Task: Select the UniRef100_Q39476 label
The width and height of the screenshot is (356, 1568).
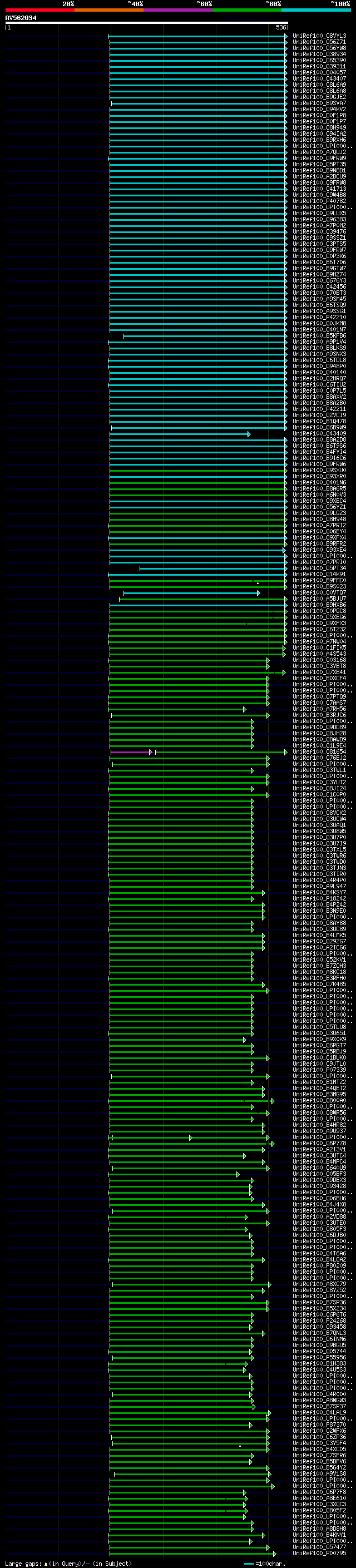Action: pos(319,232)
